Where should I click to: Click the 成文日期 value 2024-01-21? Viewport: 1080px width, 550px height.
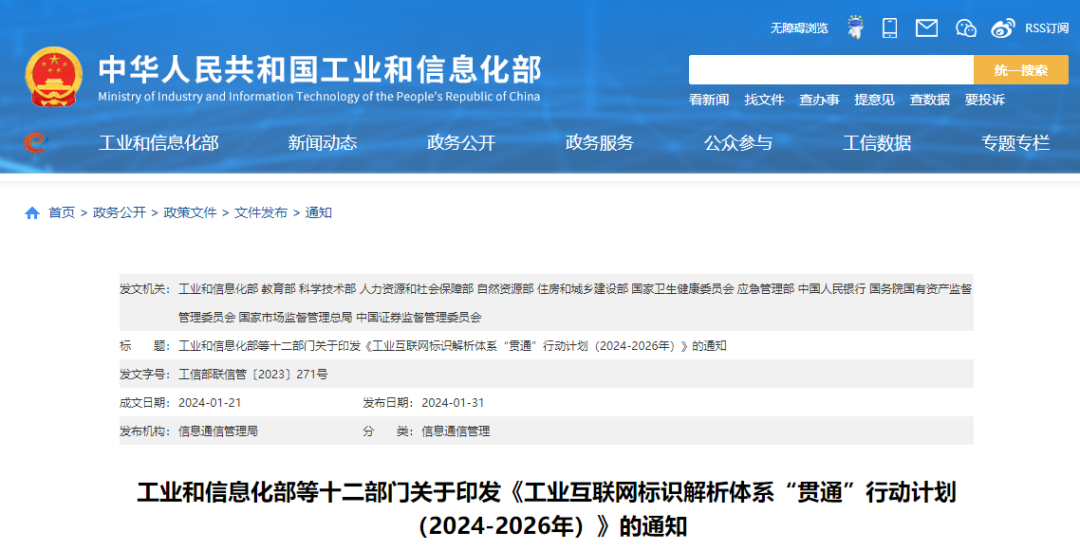click(x=210, y=403)
